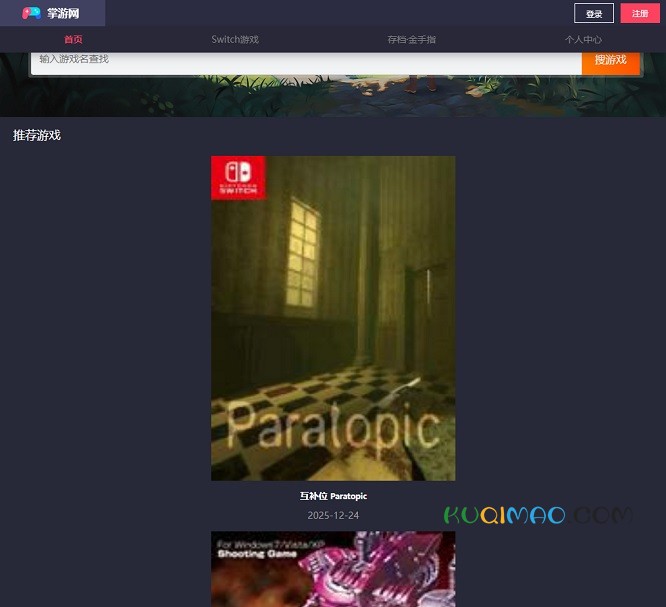Open the Paratopic game cover thumbnail
This screenshot has width=666, height=607.
click(333, 318)
